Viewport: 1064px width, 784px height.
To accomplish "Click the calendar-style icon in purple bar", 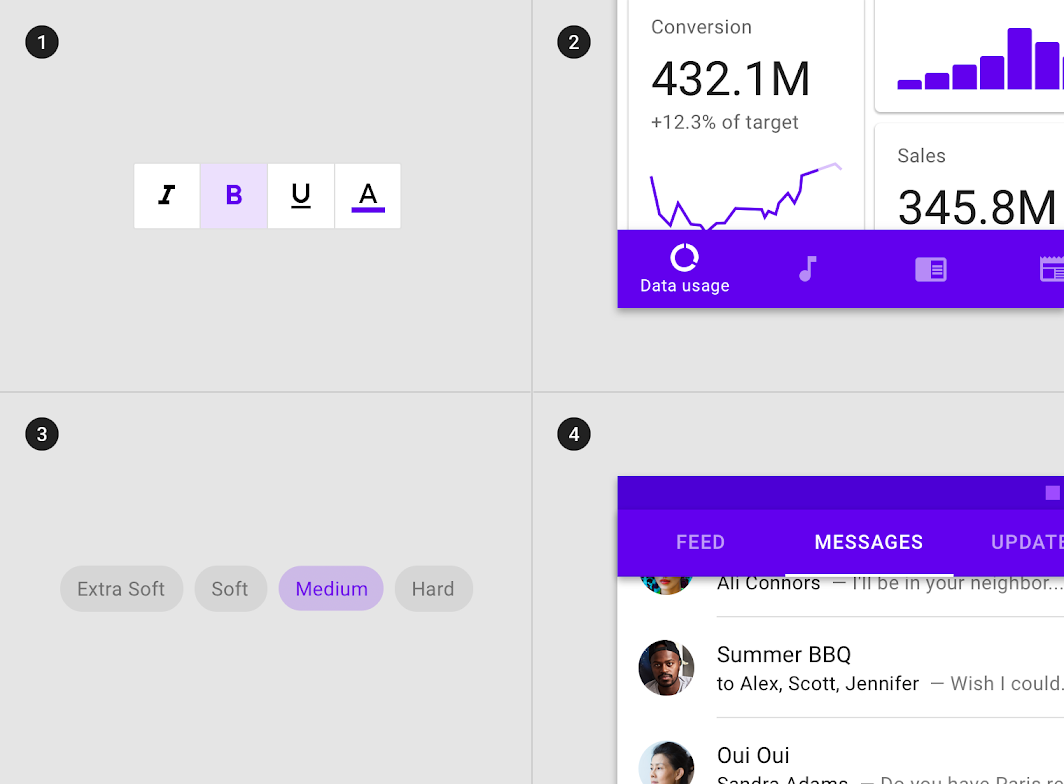I will [x=1052, y=269].
